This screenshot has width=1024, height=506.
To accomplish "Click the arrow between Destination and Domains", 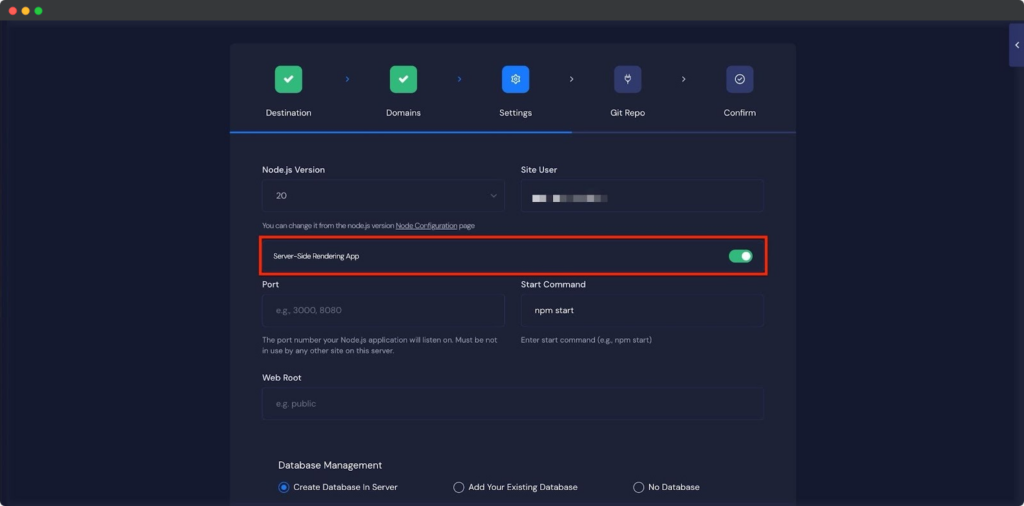I will tap(347, 79).
